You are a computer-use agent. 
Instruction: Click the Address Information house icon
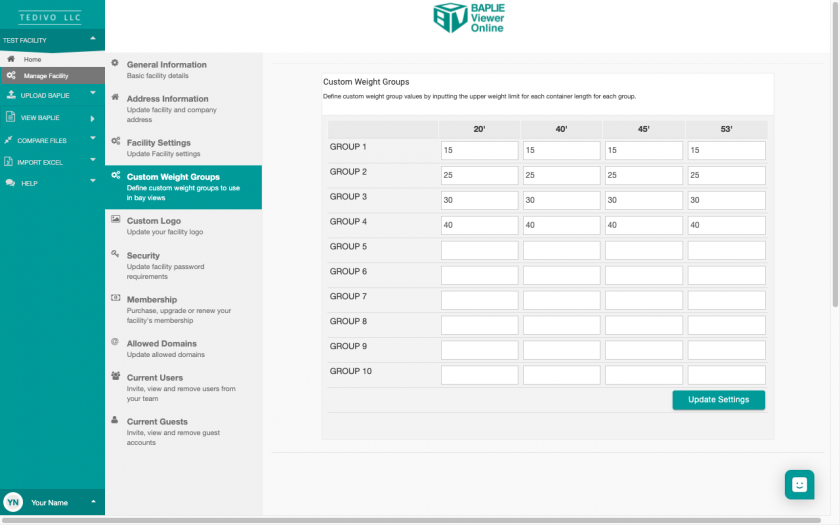point(115,98)
